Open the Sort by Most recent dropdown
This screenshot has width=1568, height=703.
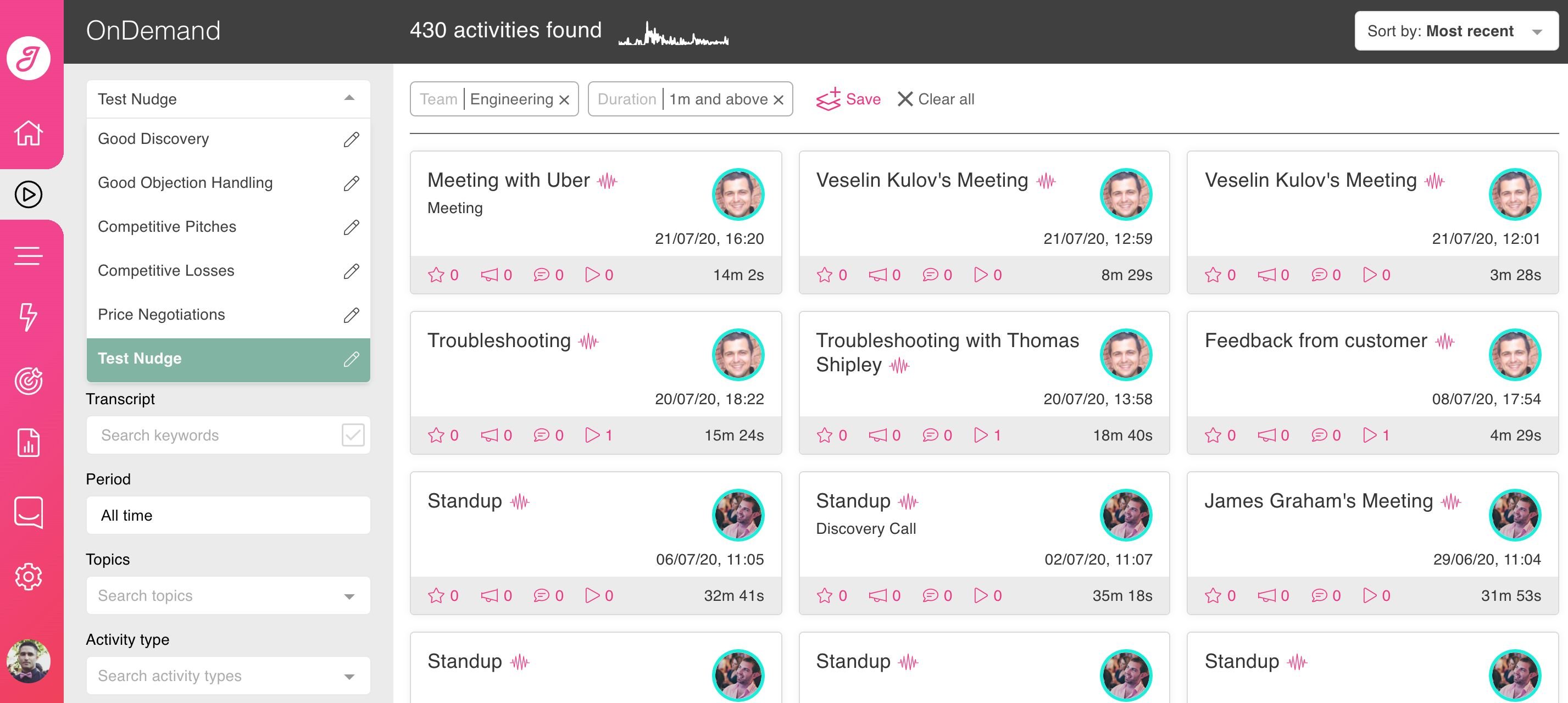1456,31
